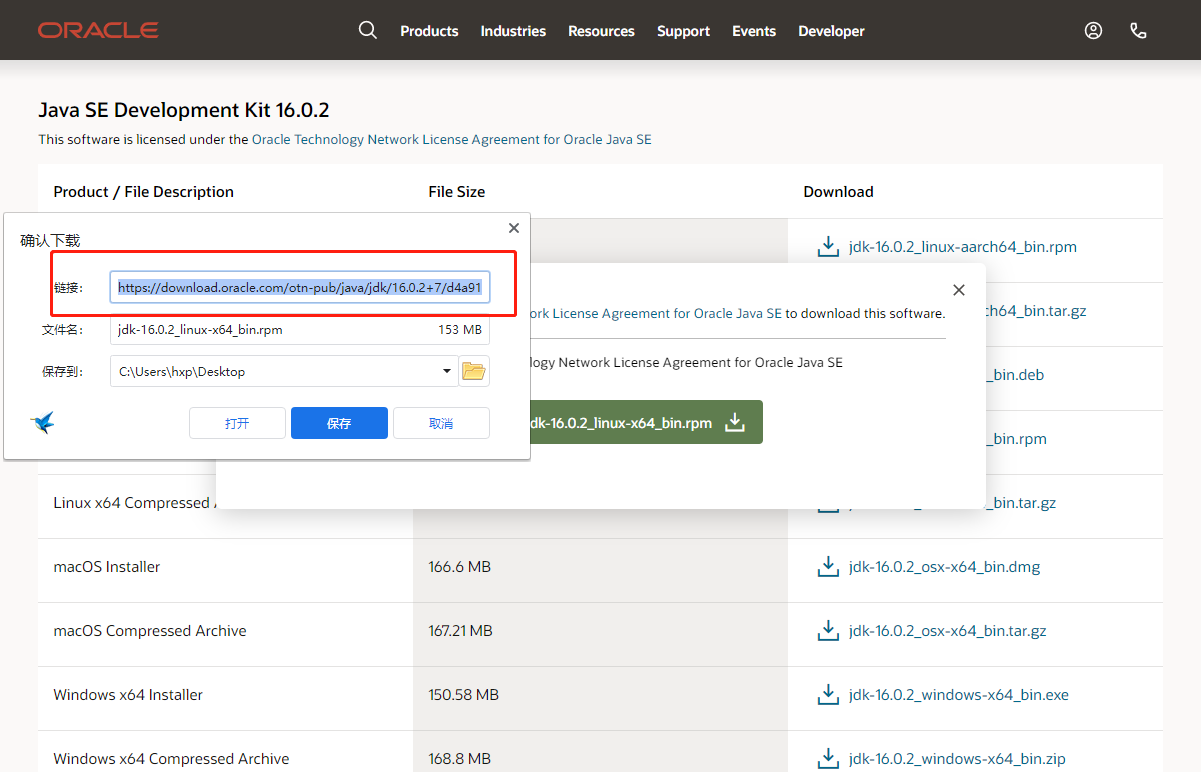Screen dimensions: 1201x772
Task: Click the user account icon top right
Action: click(1093, 30)
